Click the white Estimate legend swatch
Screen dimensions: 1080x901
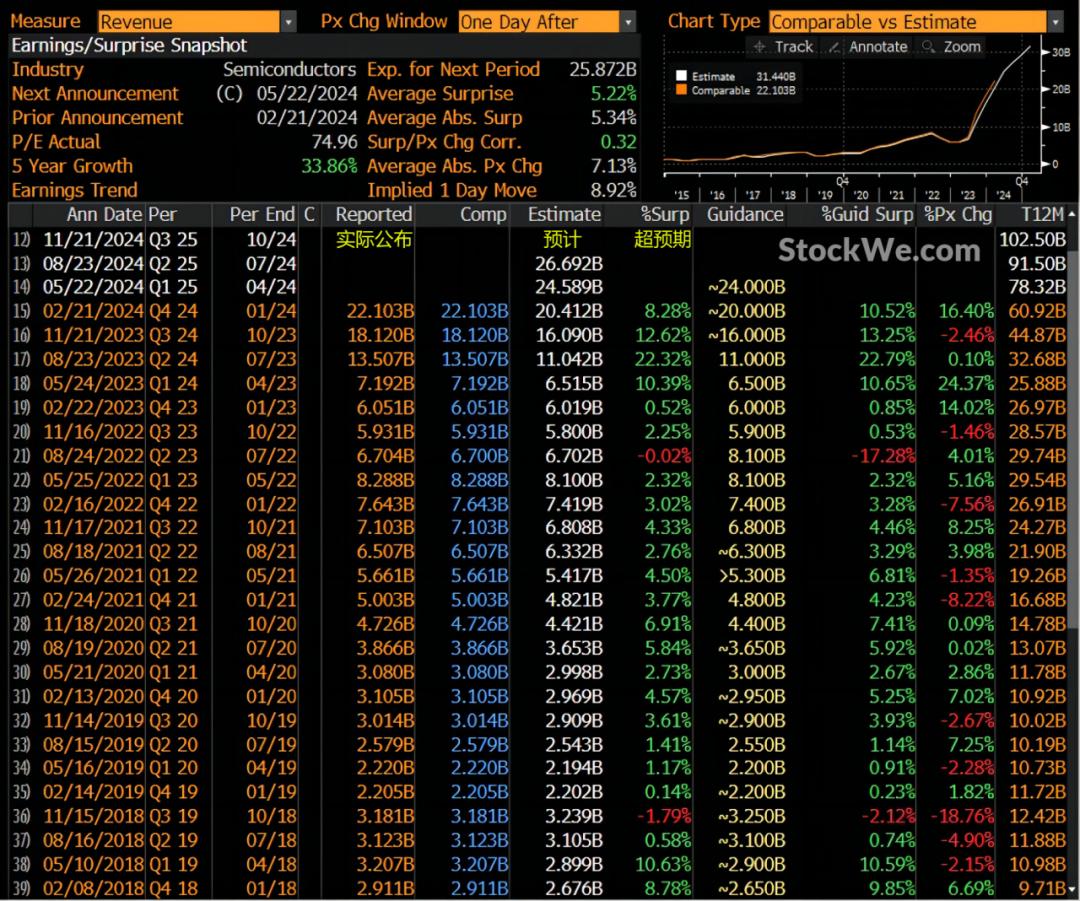coord(681,76)
